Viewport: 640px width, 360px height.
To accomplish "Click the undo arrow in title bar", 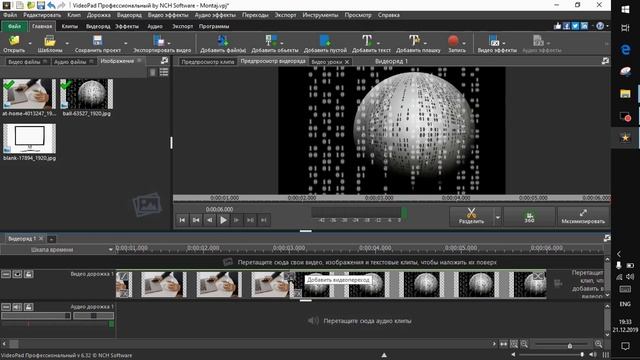I will click(x=51, y=5).
